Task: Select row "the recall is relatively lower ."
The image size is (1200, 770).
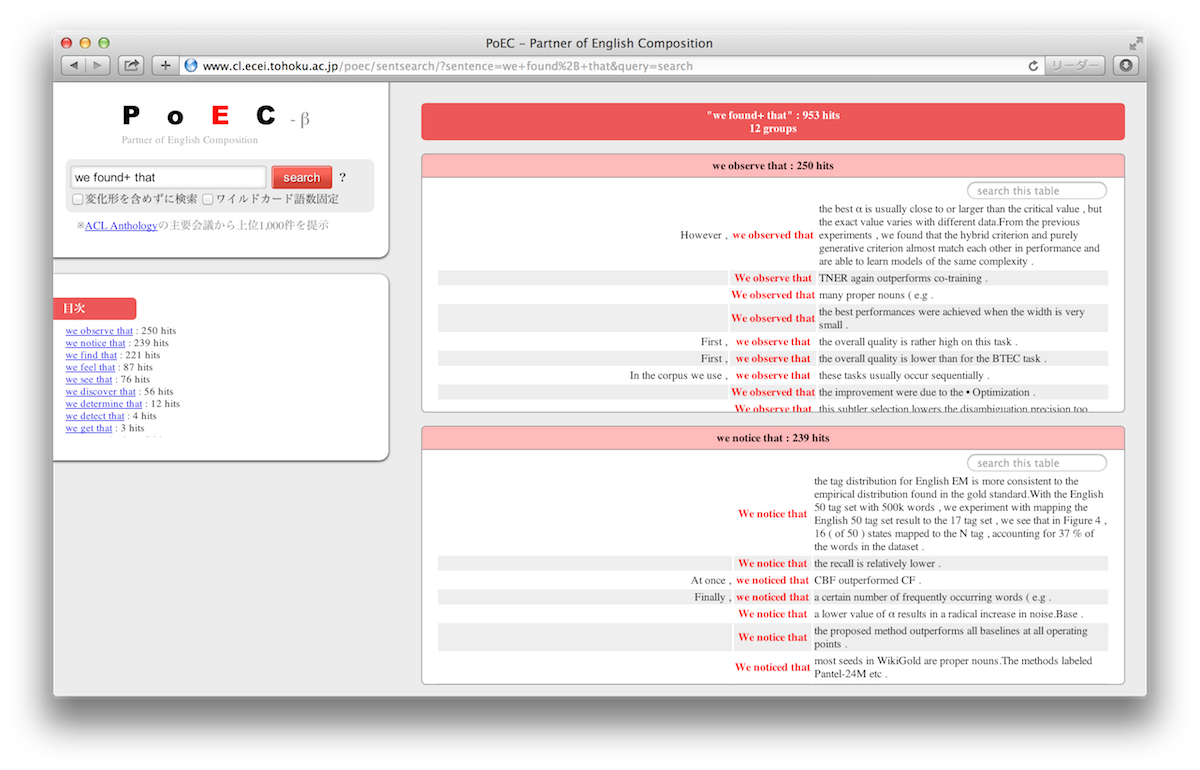Action: pyautogui.click(x=773, y=563)
